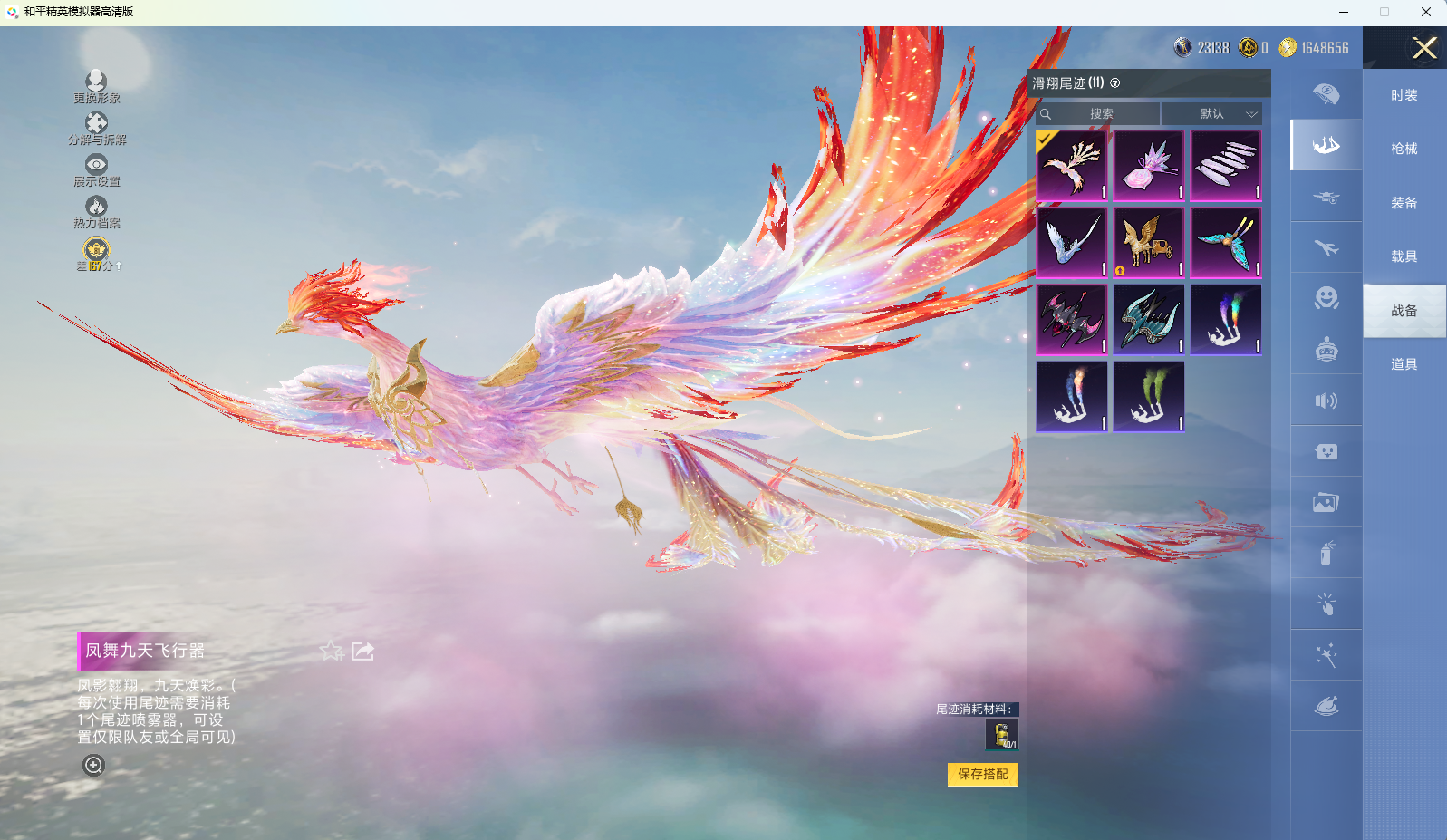Open 分解与拆解 decompose option
This screenshot has height=840, width=1447.
pyautogui.click(x=96, y=129)
